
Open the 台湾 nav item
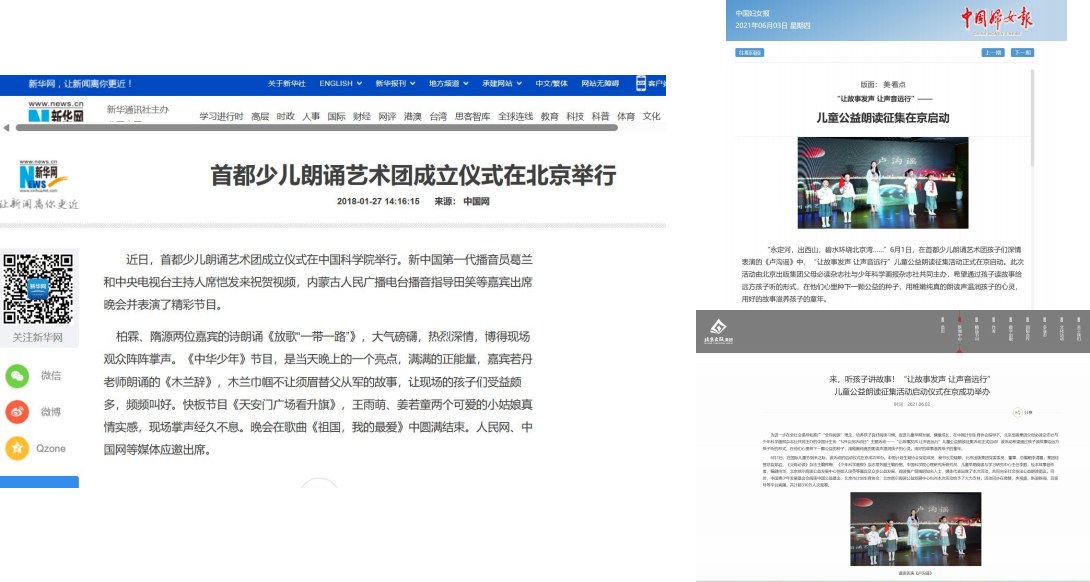click(x=438, y=116)
